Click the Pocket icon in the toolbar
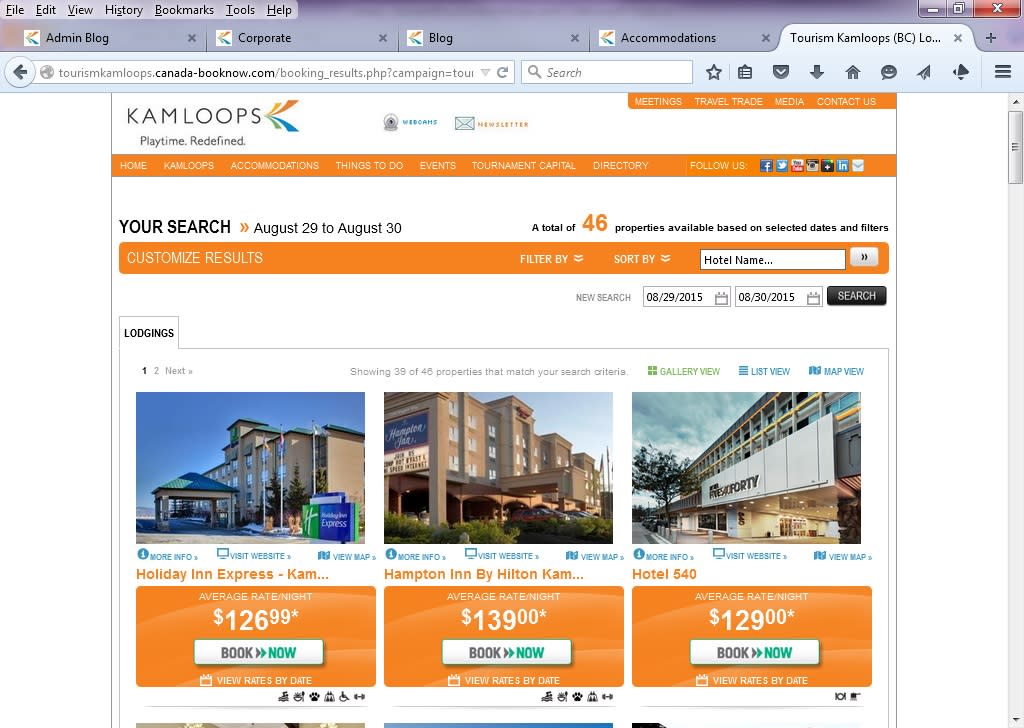1024x728 pixels. click(x=781, y=72)
